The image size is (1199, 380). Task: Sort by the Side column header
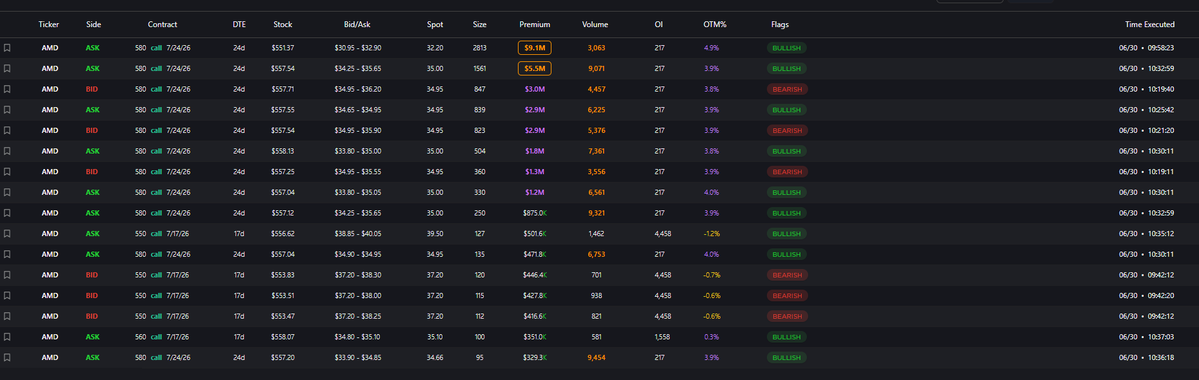point(93,24)
